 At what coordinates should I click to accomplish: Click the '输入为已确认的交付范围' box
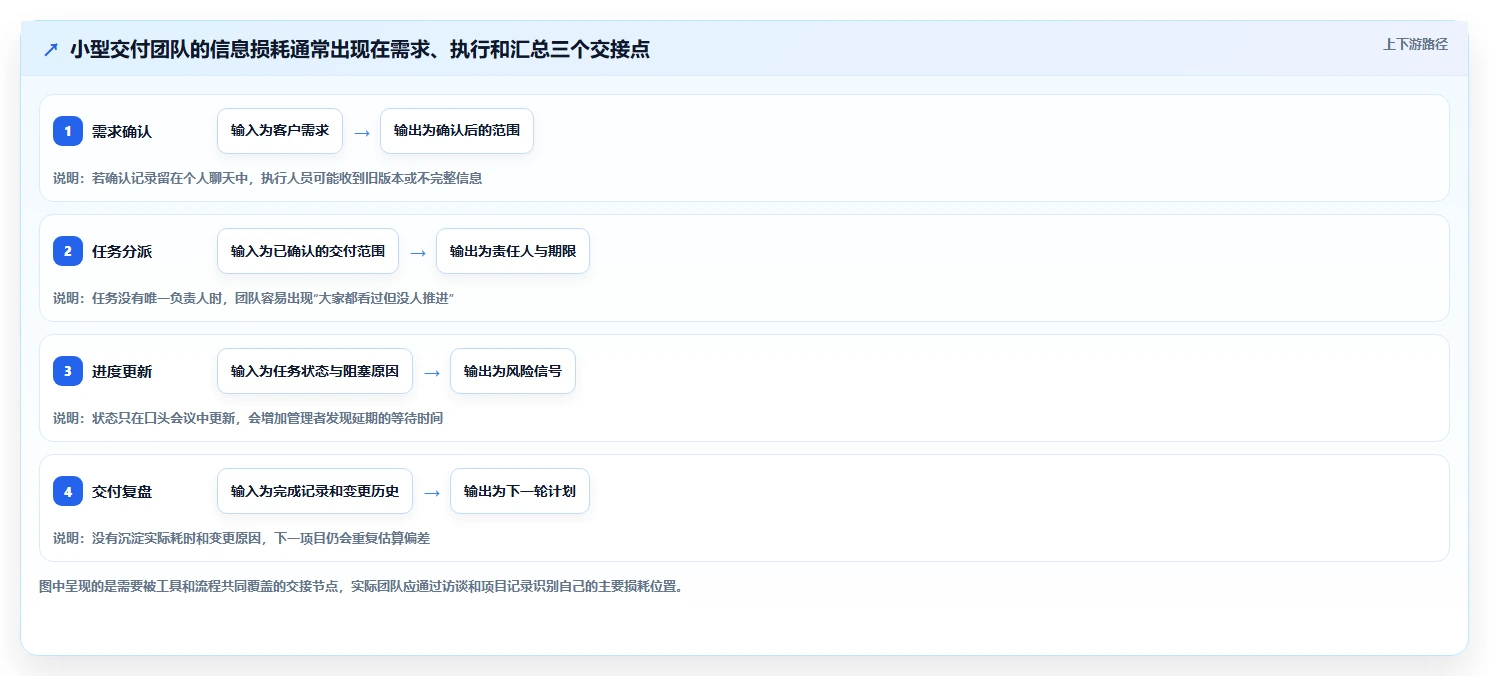pos(308,251)
